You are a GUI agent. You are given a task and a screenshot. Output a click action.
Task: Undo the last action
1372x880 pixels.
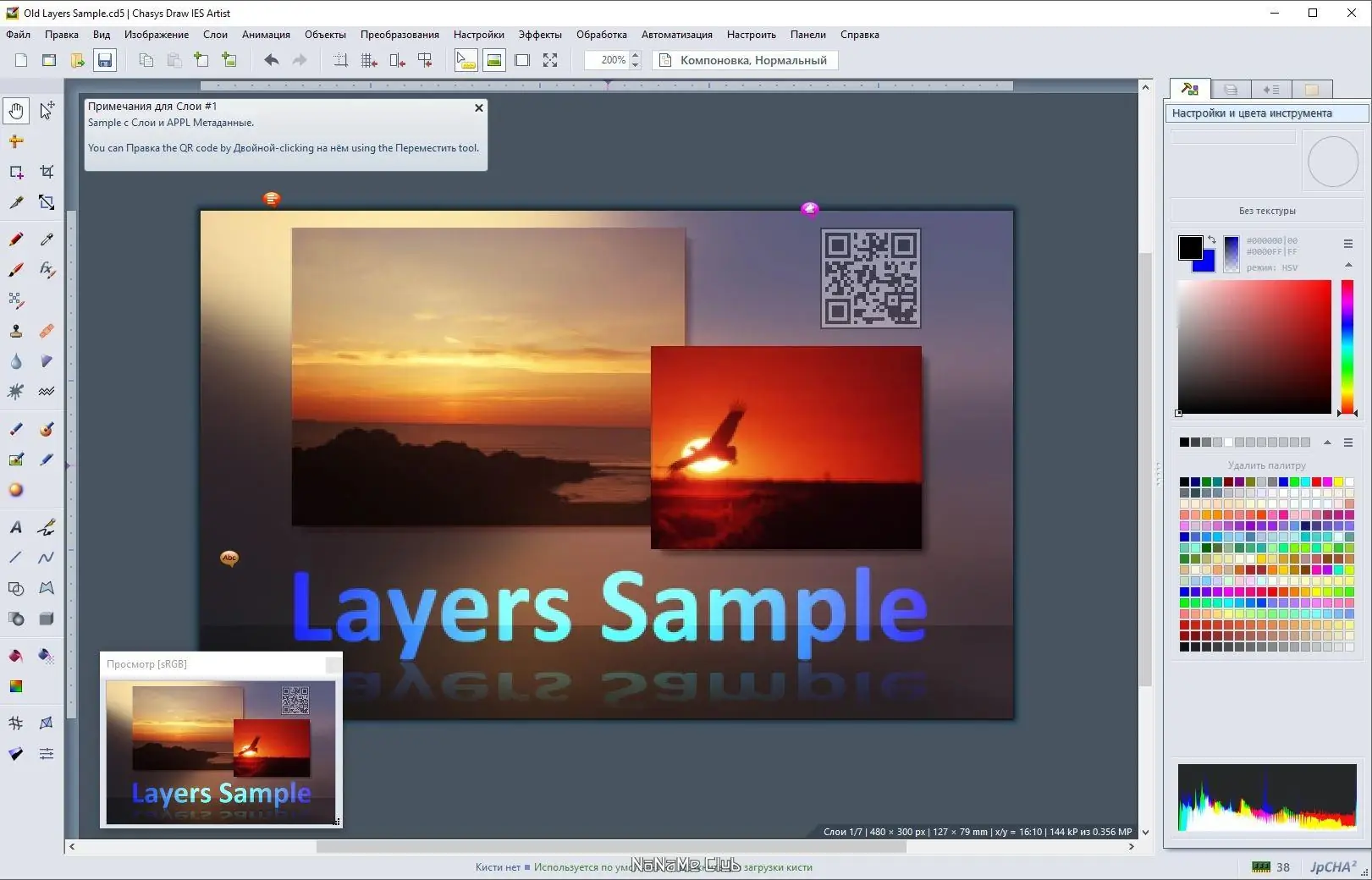point(272,60)
